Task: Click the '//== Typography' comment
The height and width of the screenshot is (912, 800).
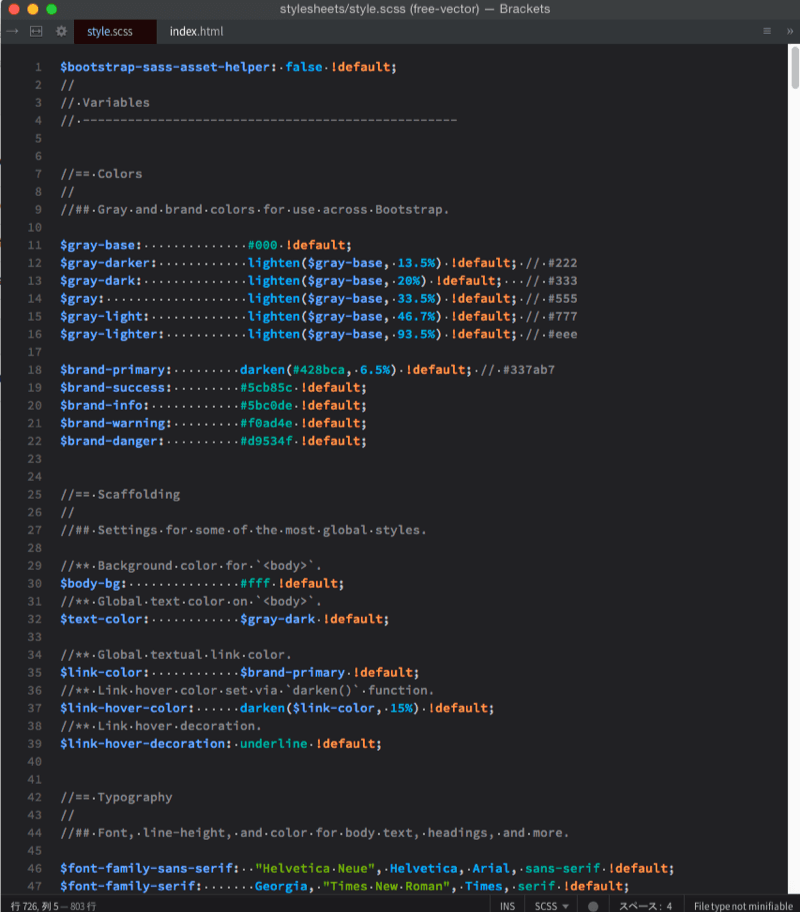Action: 116,797
